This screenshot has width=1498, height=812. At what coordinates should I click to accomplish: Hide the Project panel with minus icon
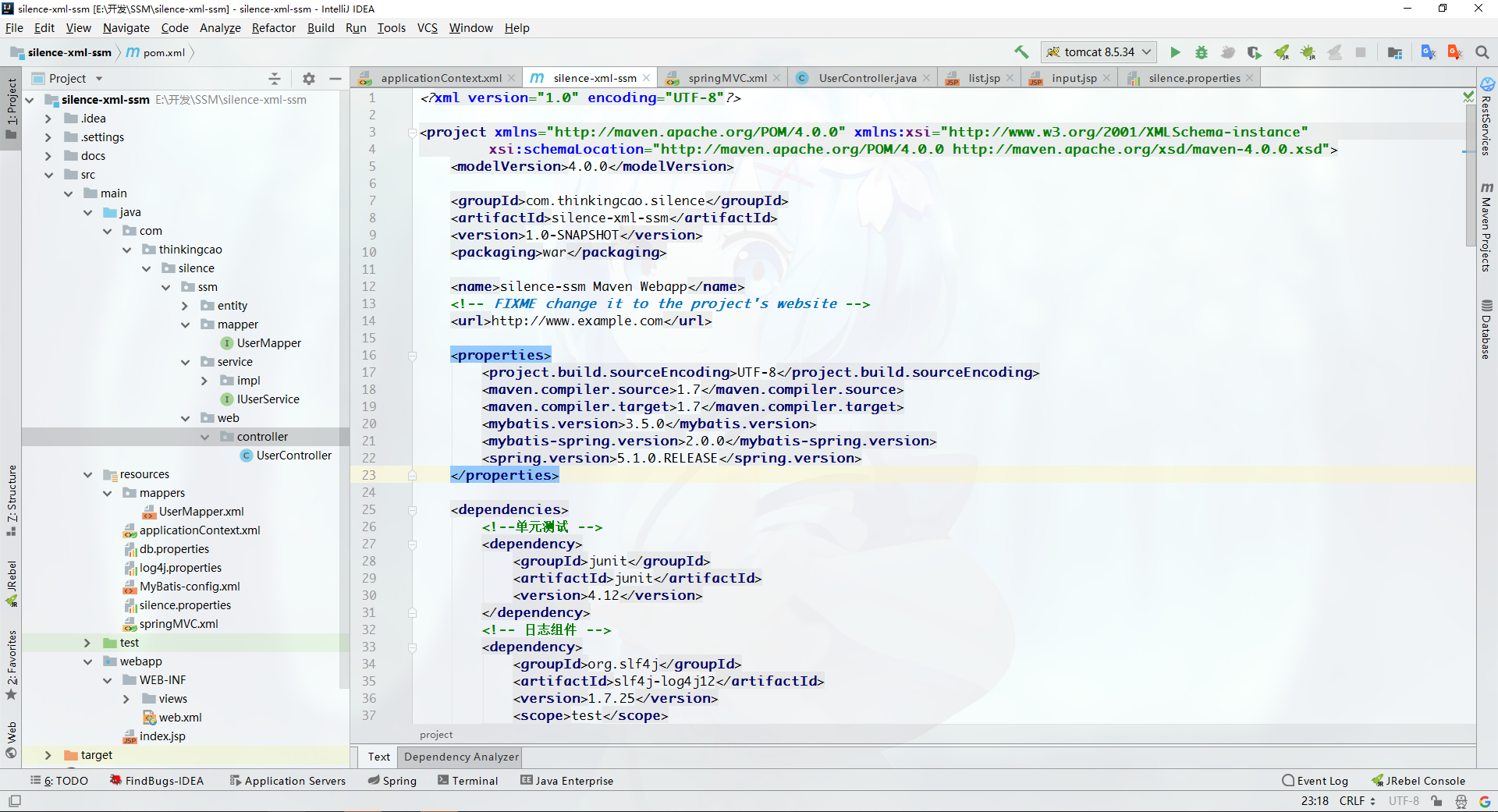[x=335, y=79]
